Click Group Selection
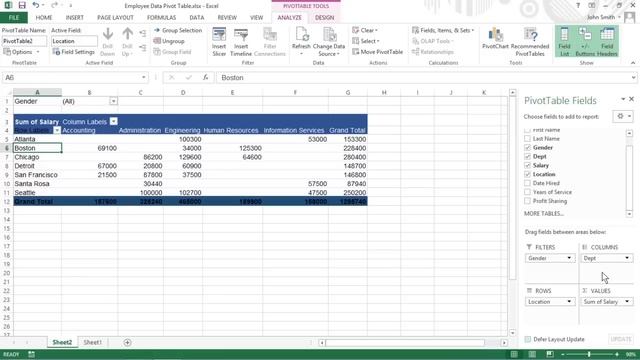This screenshot has width=640, height=360. coord(178,30)
